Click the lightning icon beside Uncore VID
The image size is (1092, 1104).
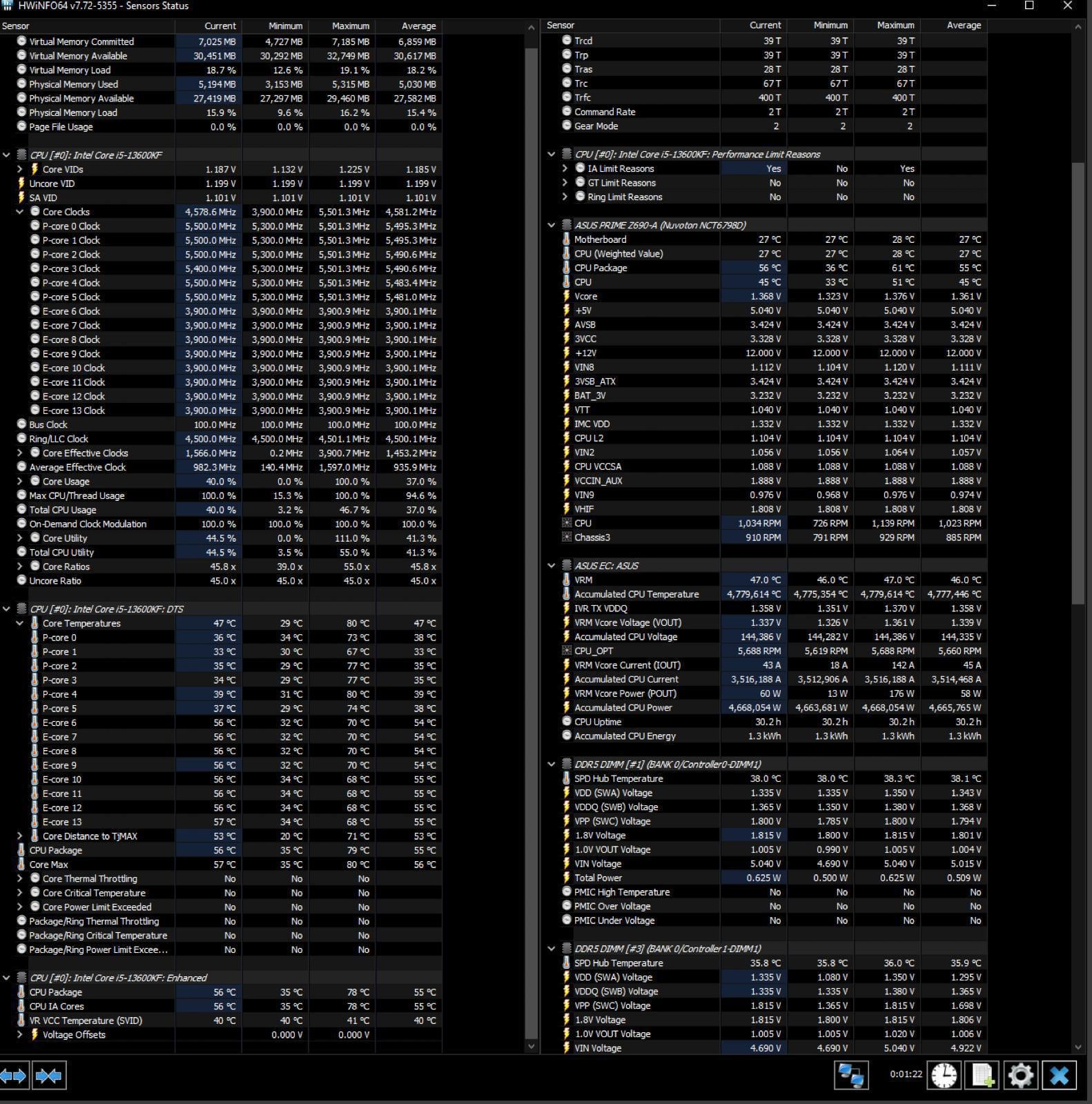tap(21, 184)
